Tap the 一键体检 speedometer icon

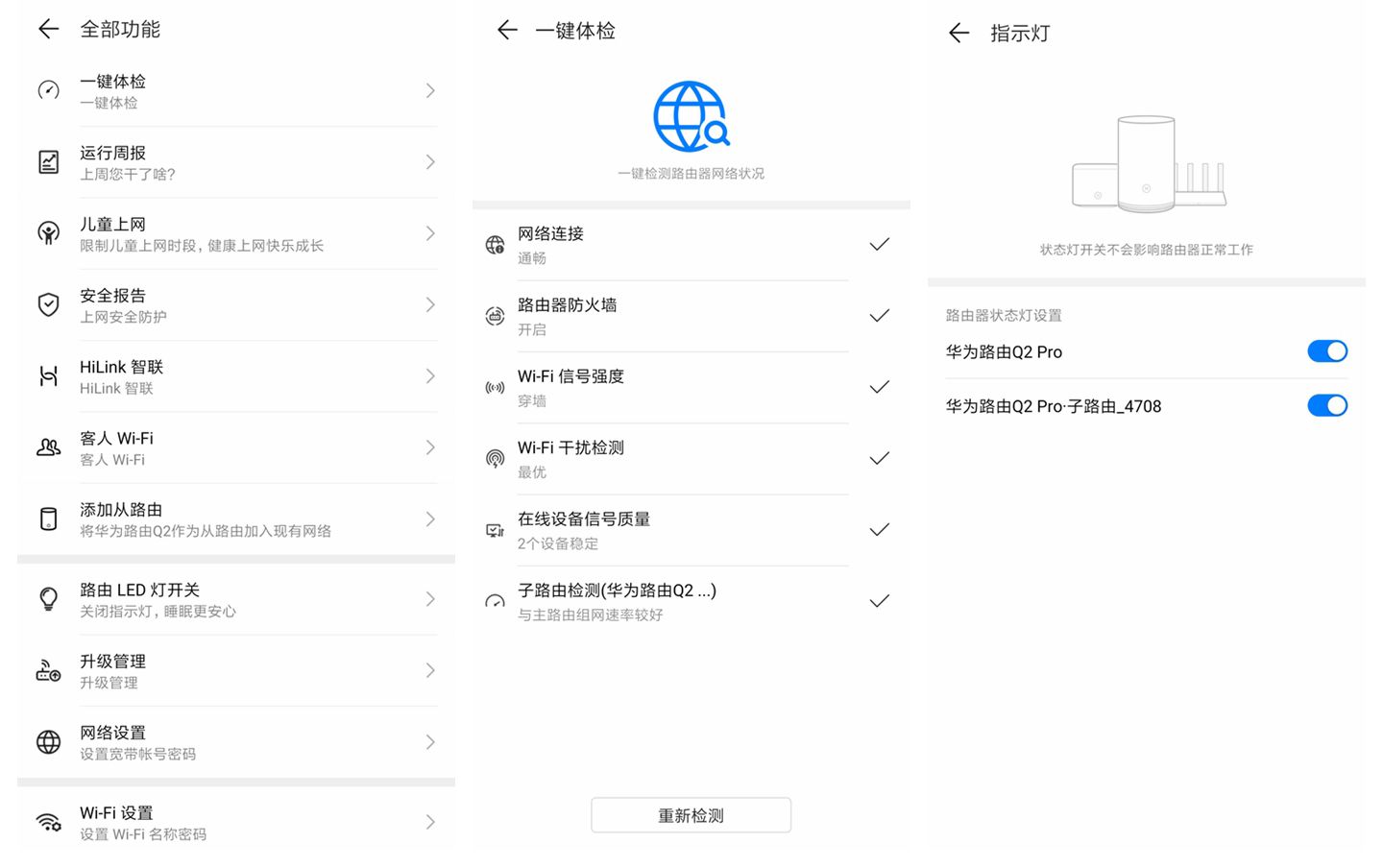click(x=48, y=90)
